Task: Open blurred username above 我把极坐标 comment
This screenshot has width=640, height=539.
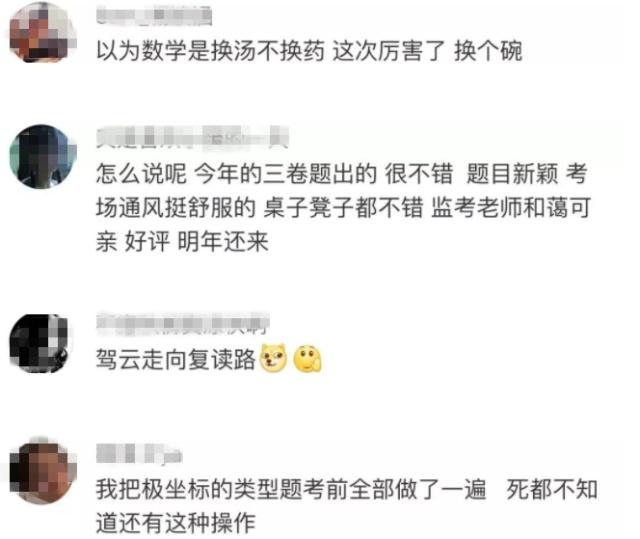Action: point(139,453)
